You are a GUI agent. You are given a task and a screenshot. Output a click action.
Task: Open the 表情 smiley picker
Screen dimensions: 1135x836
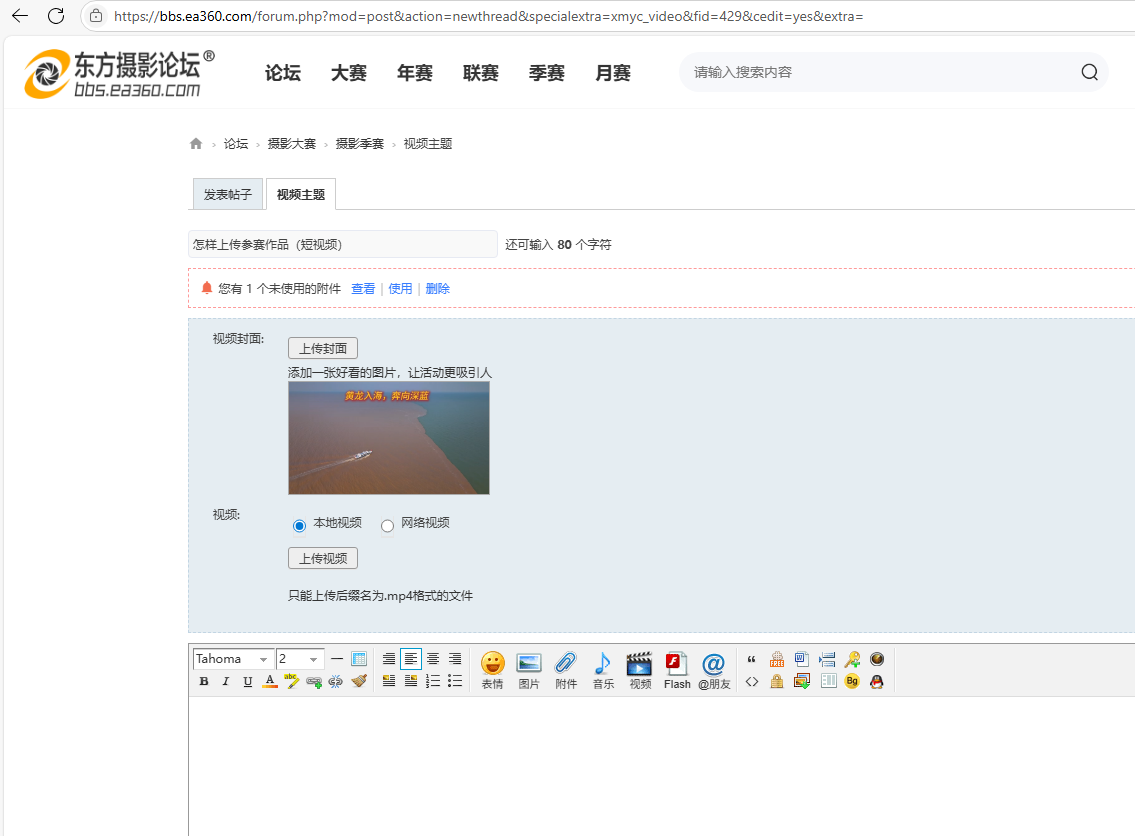point(492,670)
